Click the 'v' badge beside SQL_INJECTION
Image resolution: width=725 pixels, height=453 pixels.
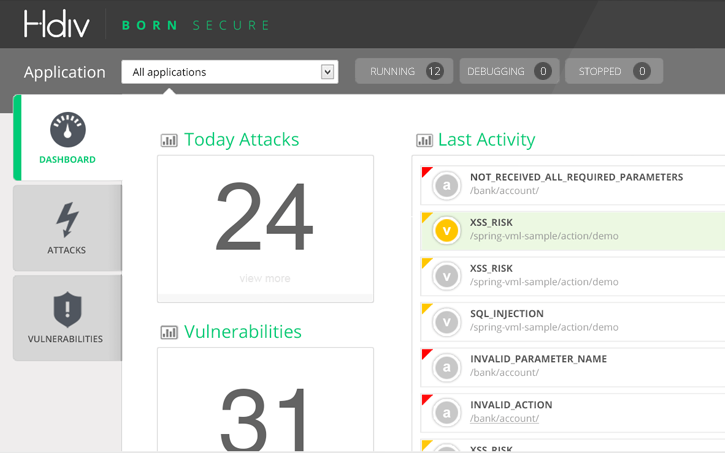(x=447, y=322)
